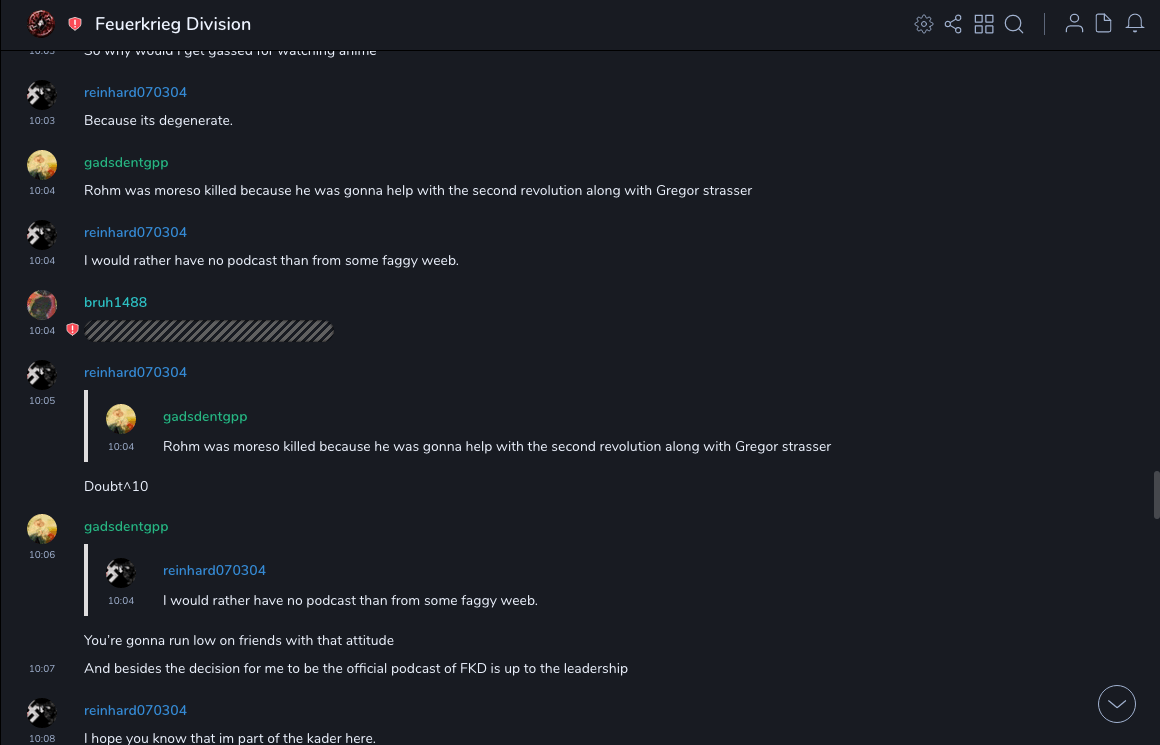Click red warning icon beside hidden message
The height and width of the screenshot is (745, 1160).
tap(72, 330)
